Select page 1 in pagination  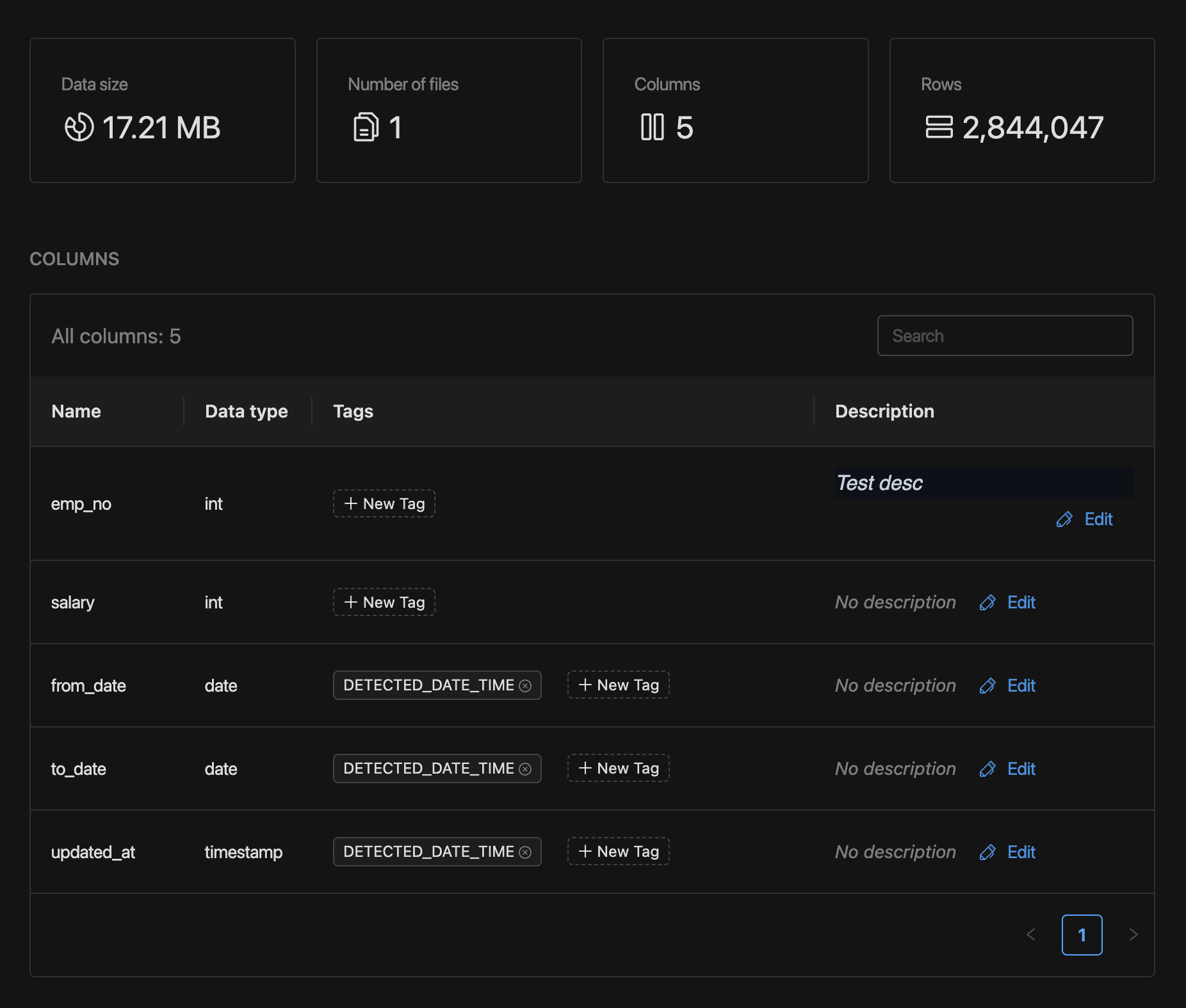click(1082, 935)
